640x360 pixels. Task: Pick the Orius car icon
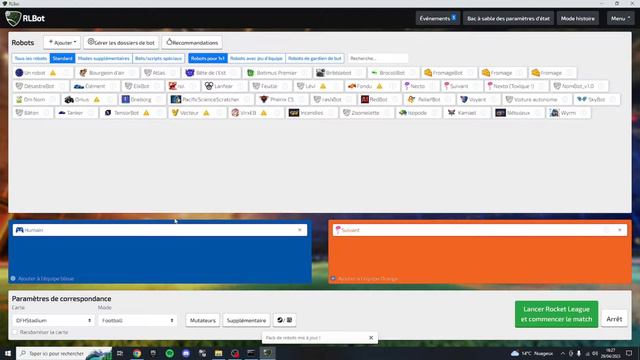tap(69, 99)
